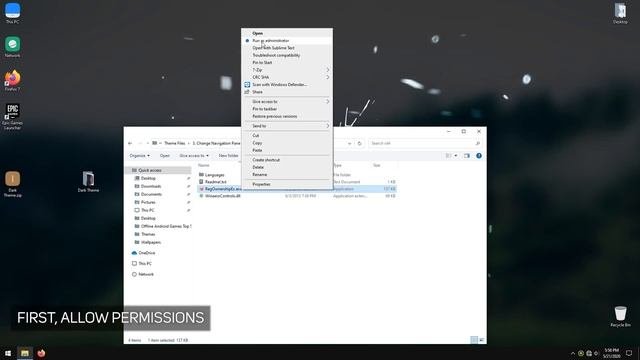
Task: Choose Share in context menu
Action: (287, 92)
